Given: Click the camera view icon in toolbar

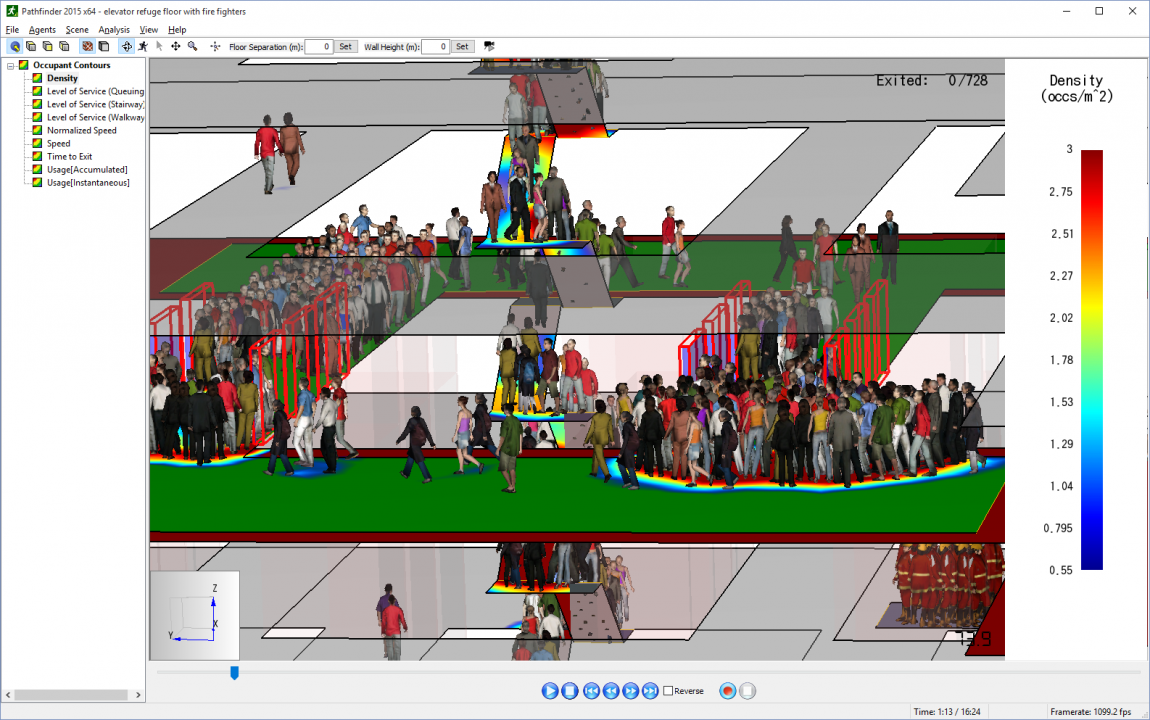Looking at the screenshot, I should [x=489, y=46].
